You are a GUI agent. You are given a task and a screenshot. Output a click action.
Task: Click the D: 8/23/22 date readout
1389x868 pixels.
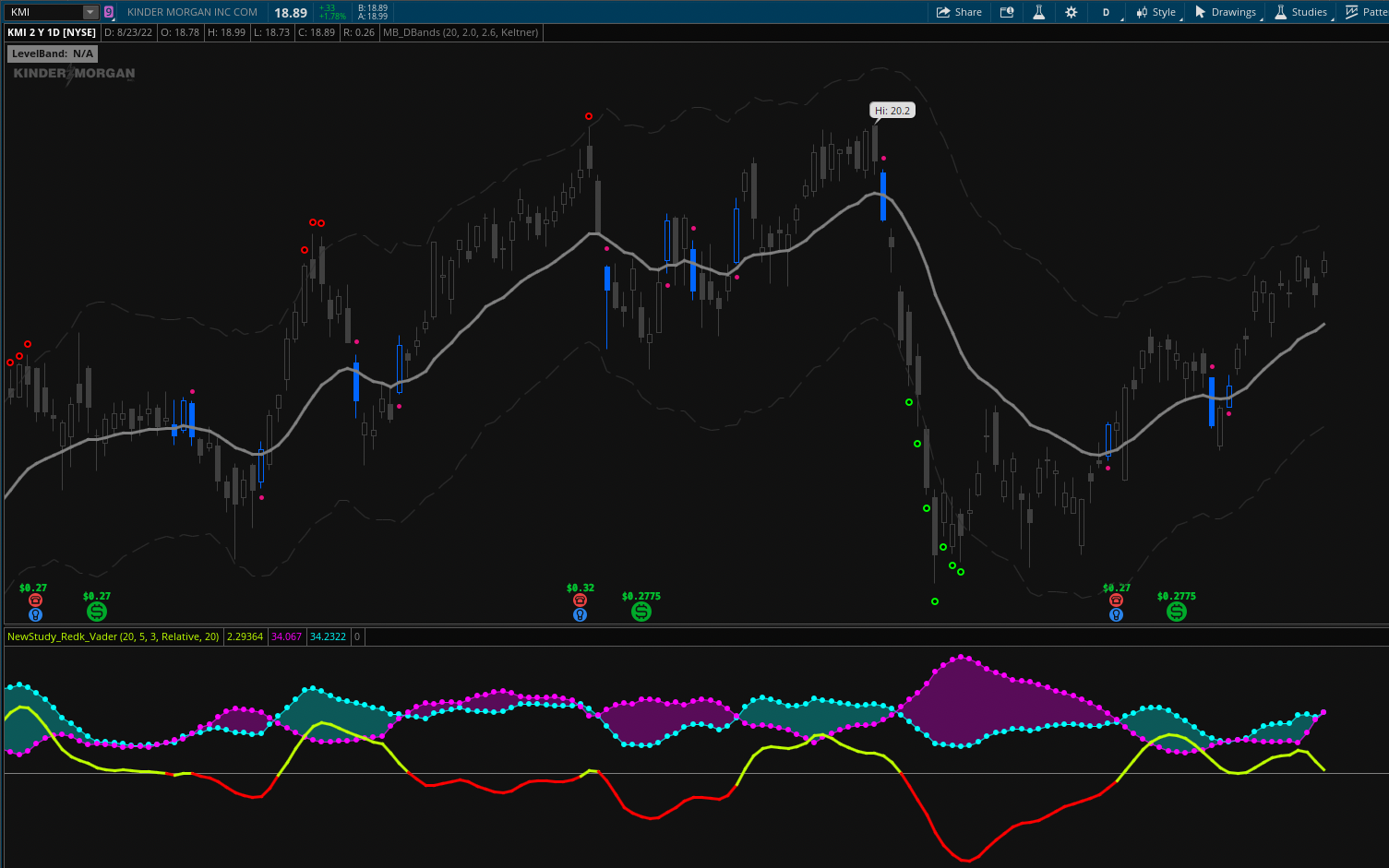coord(128,32)
